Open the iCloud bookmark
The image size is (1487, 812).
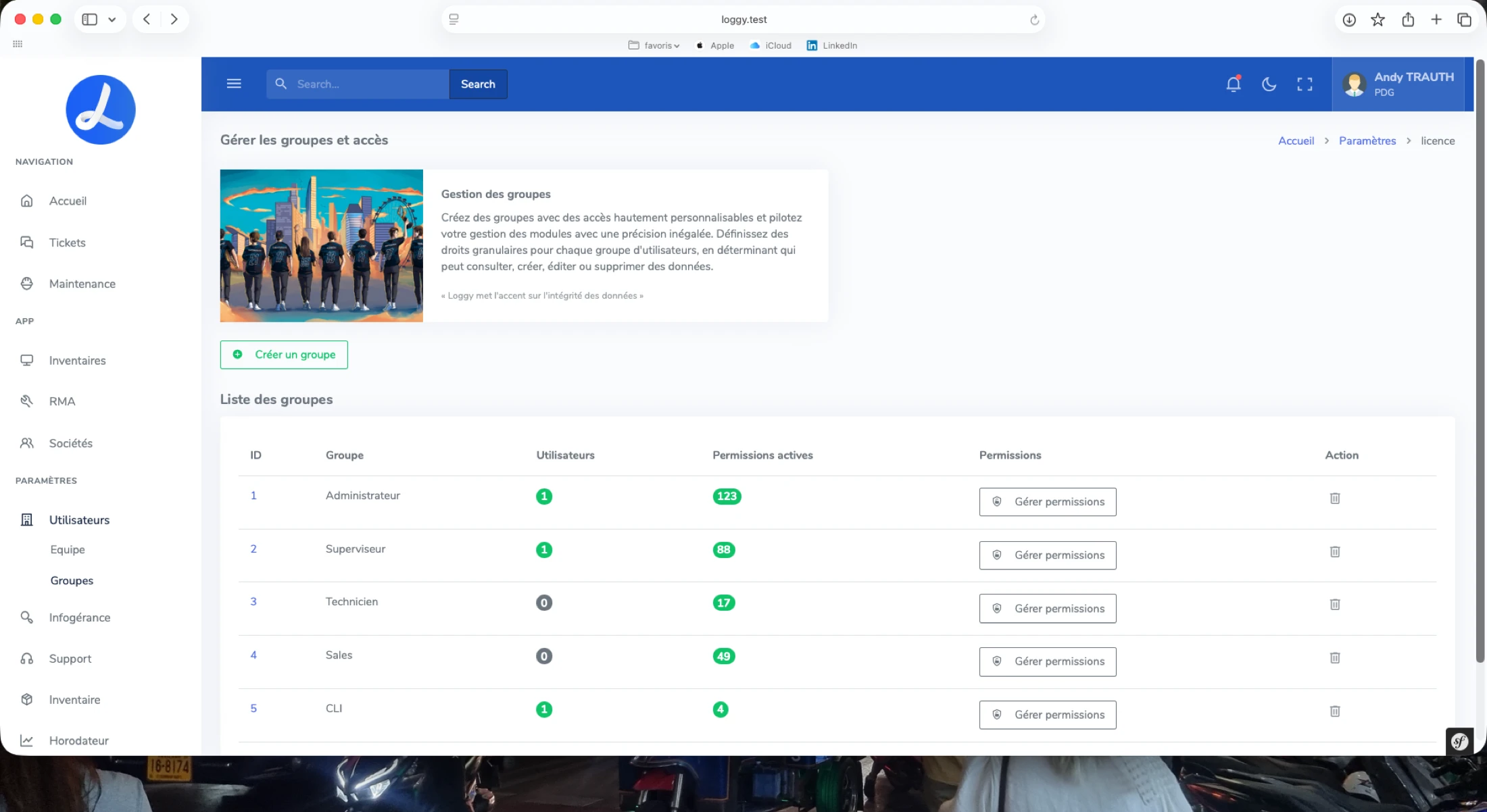point(771,45)
